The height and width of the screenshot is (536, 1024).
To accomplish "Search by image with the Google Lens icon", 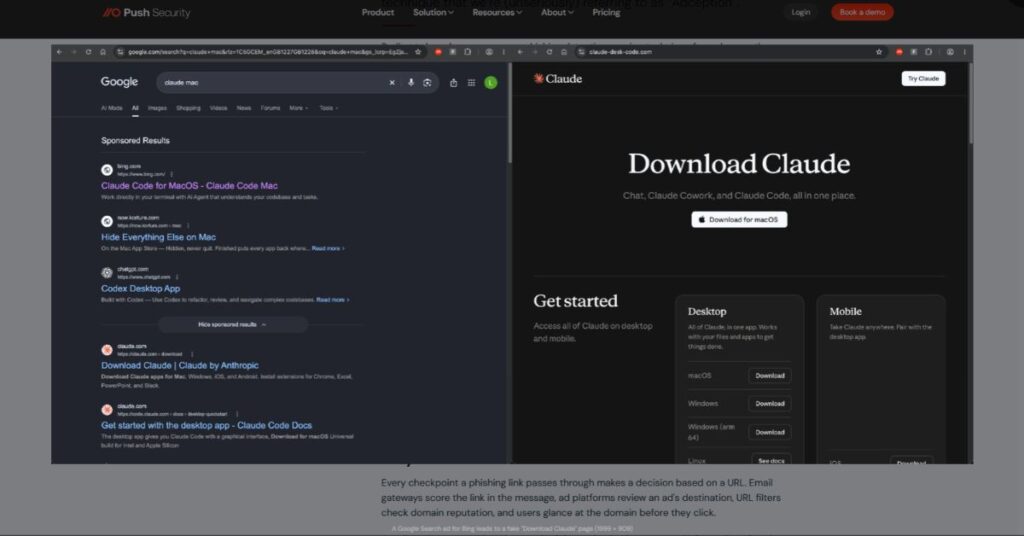I will [427, 82].
